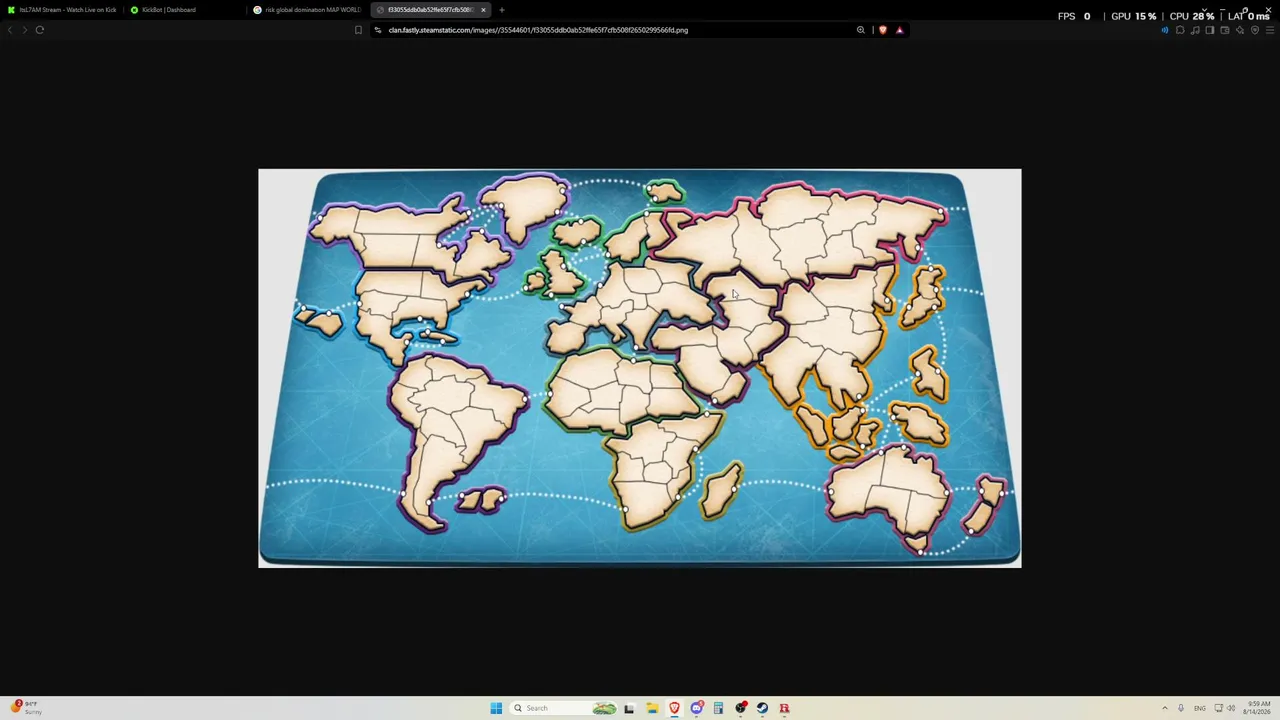Open the Brave browser taskbar icon
Image resolution: width=1280 pixels, height=720 pixels.
[674, 708]
